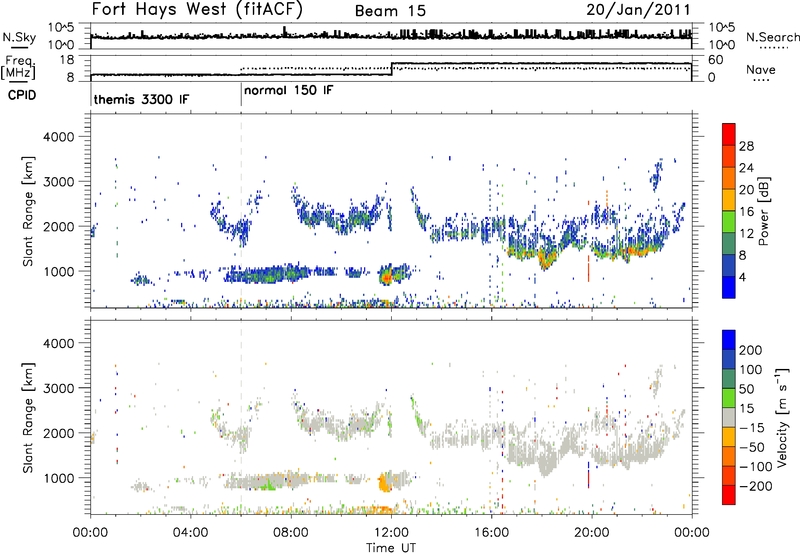Screen dimensions: 800x554
Task: Click the "28" tick on Power colorbar
Action: 746,146
